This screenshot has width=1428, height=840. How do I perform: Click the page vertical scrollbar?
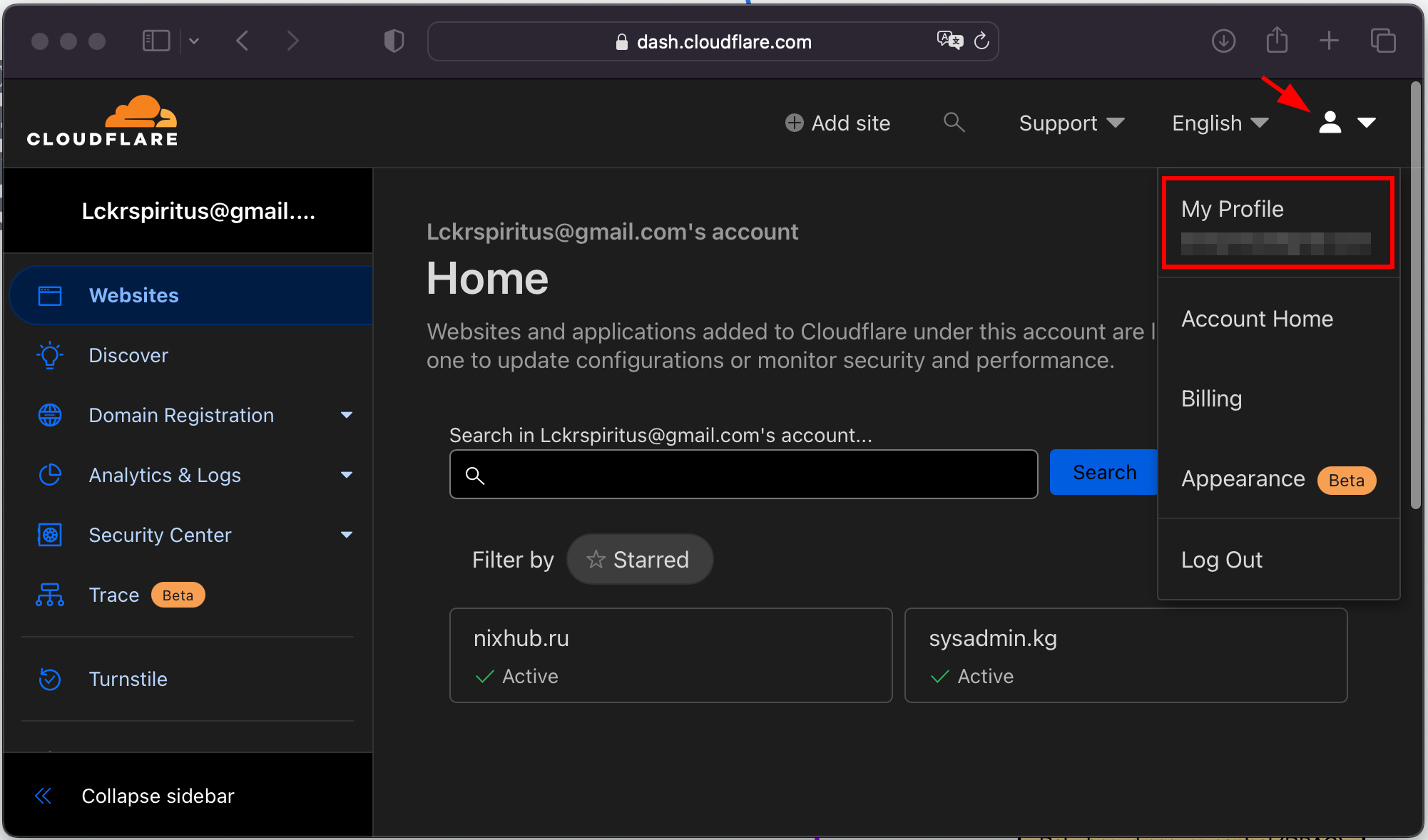[x=1416, y=296]
